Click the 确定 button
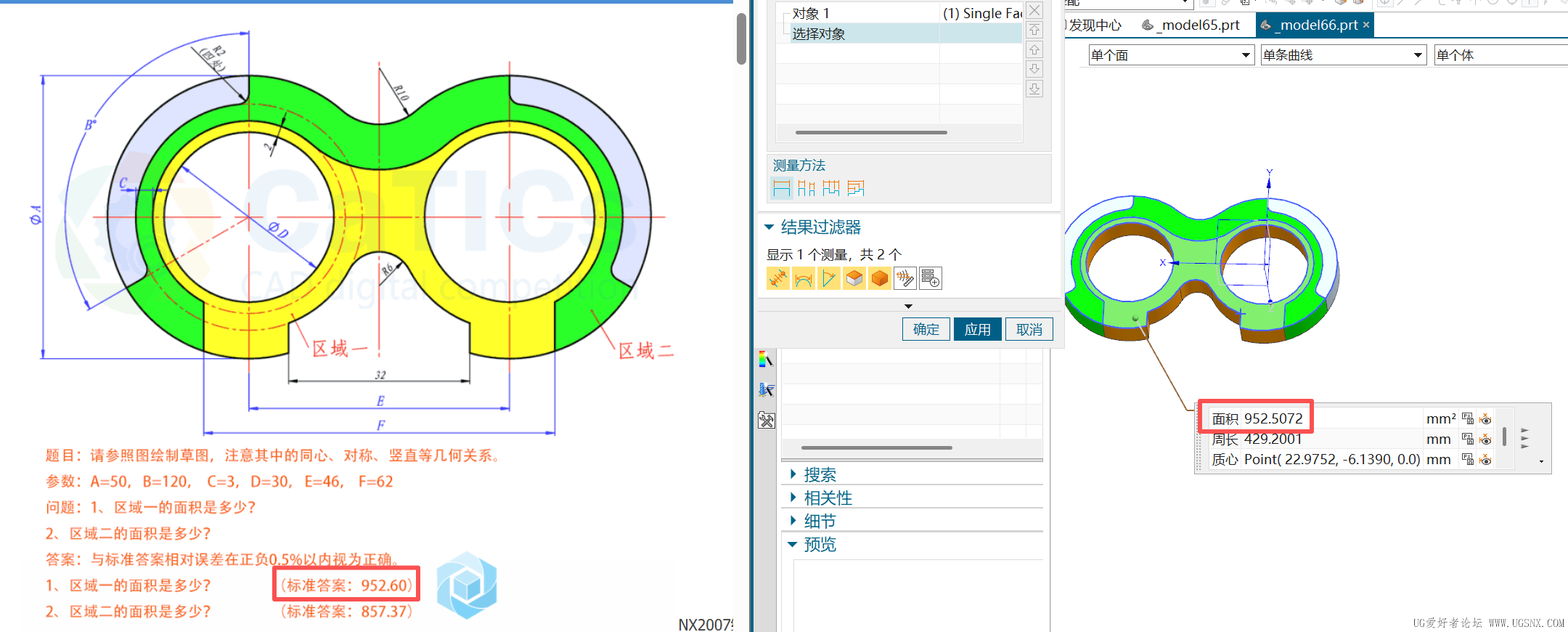Viewport: 1568px width, 632px height. (x=926, y=329)
